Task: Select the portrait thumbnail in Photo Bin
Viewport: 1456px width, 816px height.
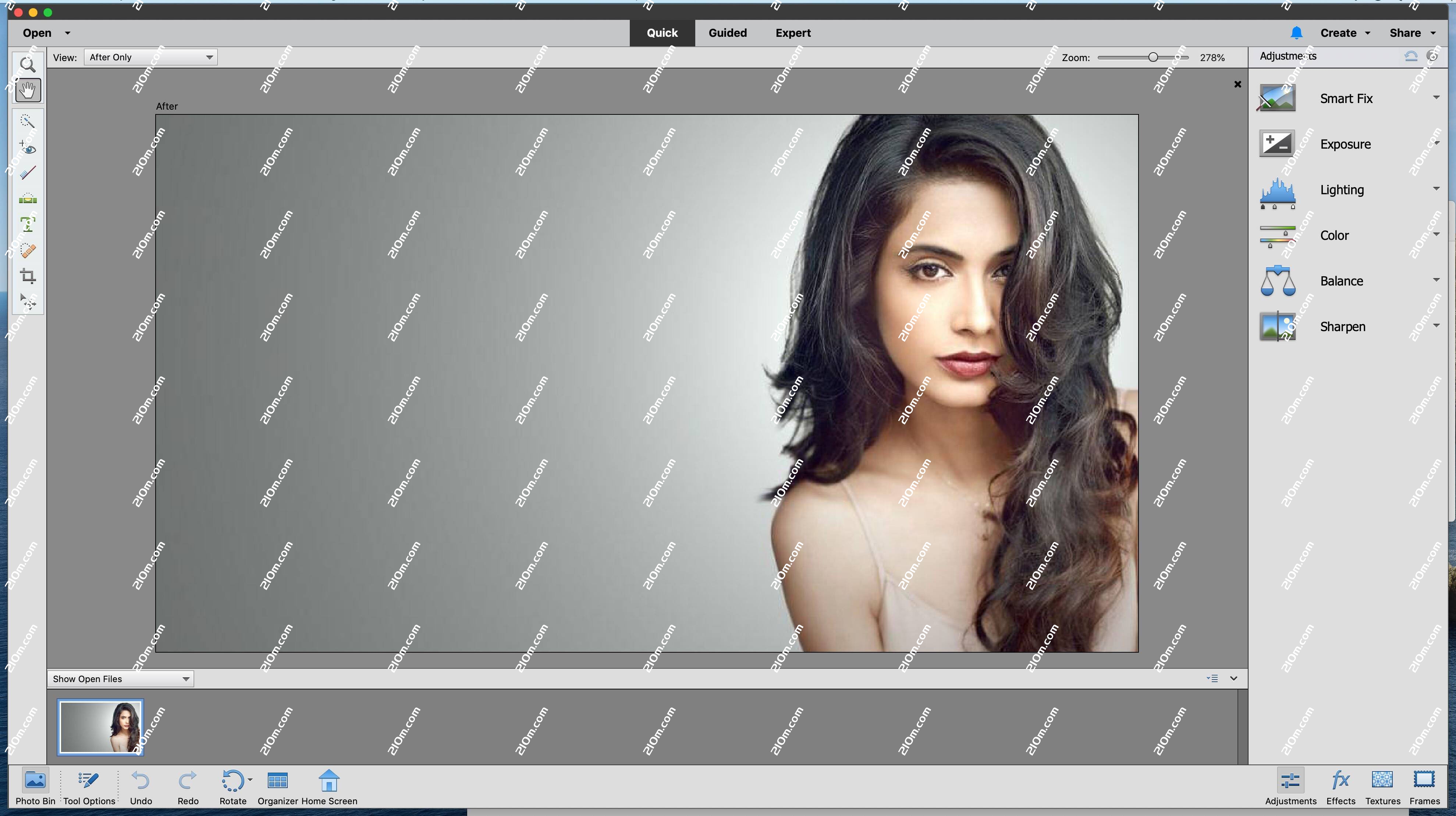Action: coord(100,727)
